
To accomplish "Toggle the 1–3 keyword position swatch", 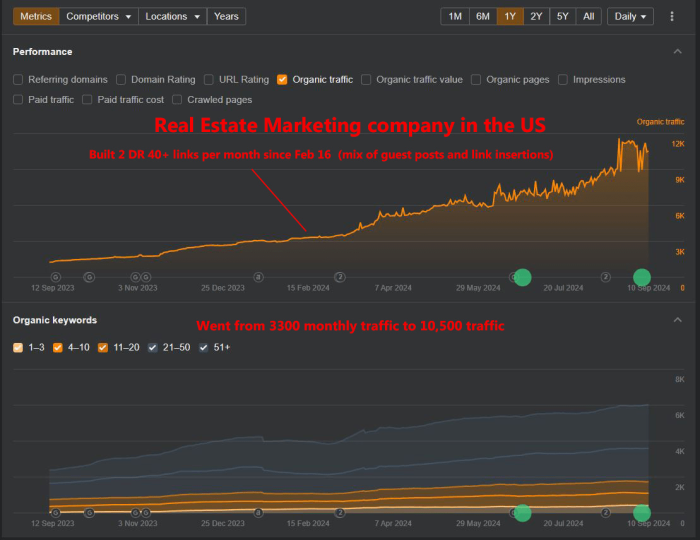I will pyautogui.click(x=19, y=348).
